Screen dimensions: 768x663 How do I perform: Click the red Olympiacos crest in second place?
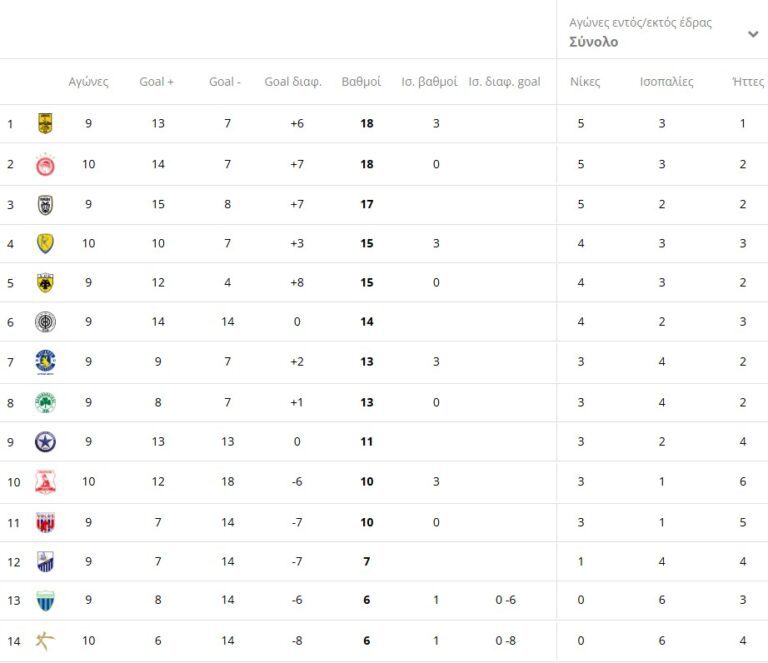click(45, 164)
